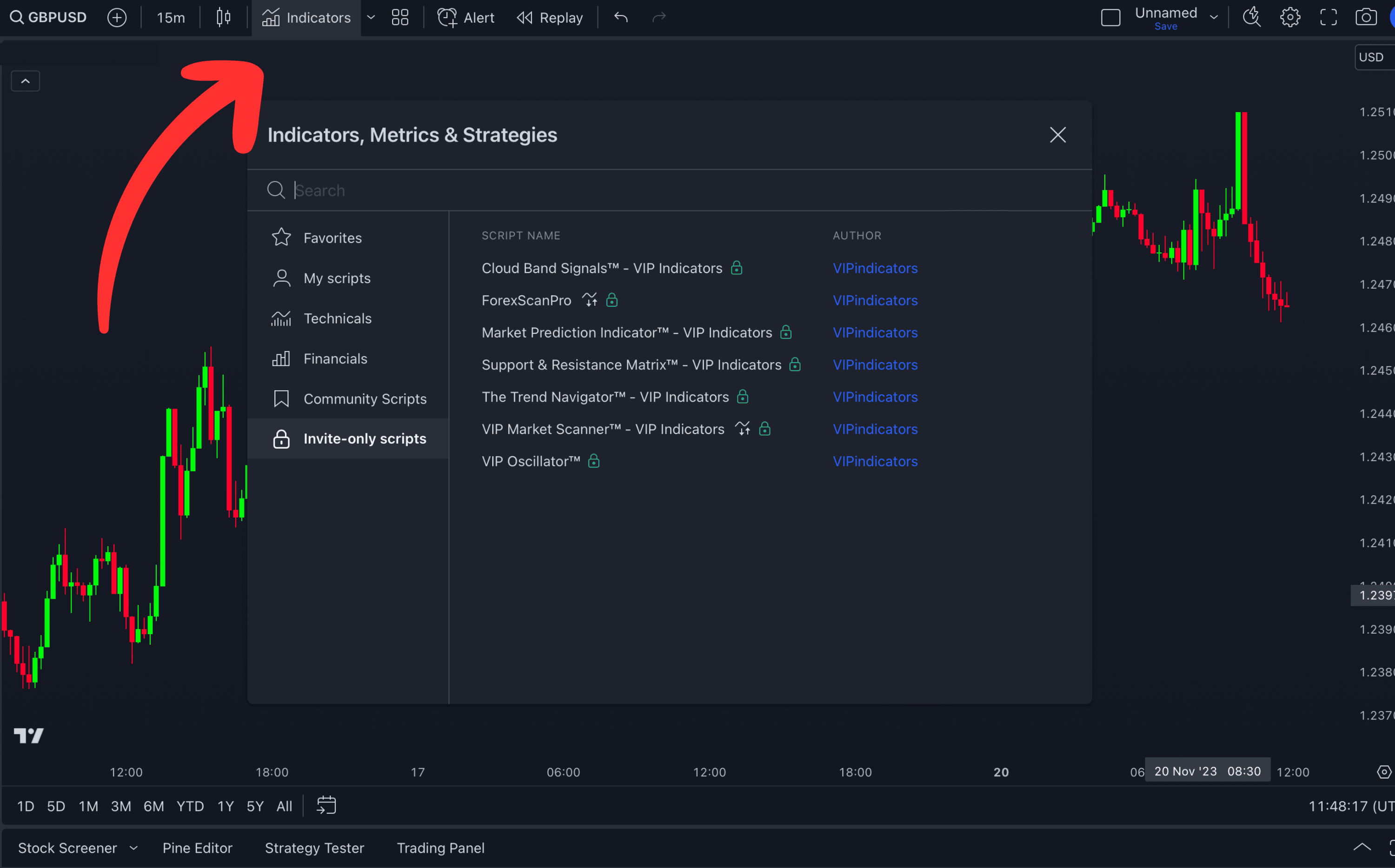
Task: Set the date range to 1M
Action: [88, 806]
